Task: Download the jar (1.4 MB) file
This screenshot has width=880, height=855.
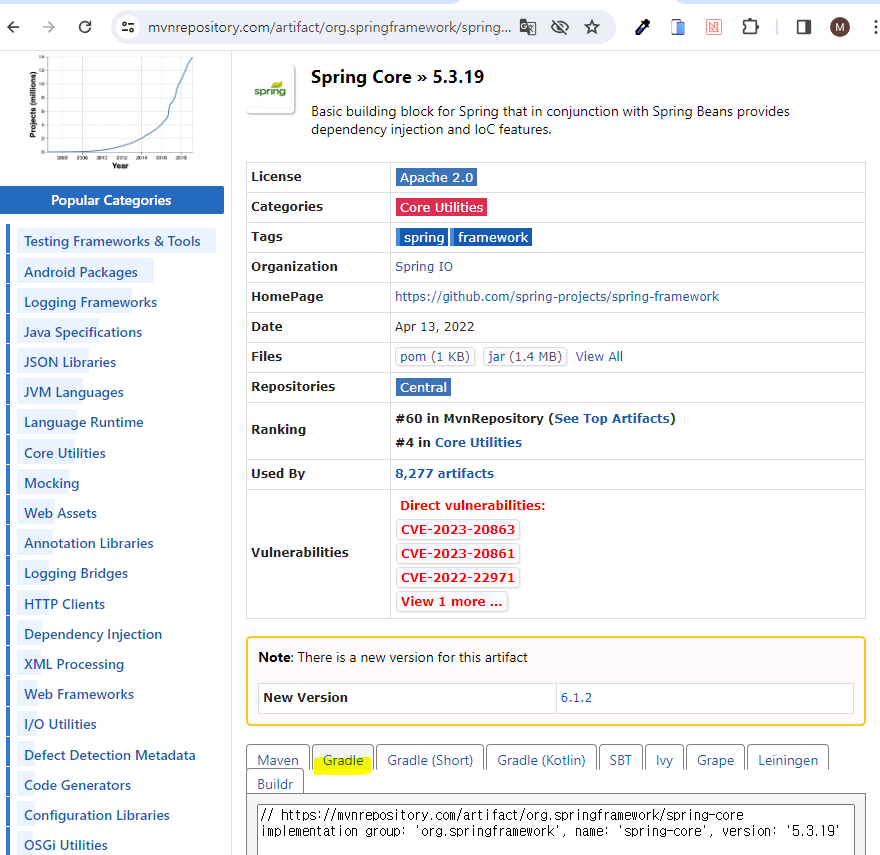Action: click(525, 356)
